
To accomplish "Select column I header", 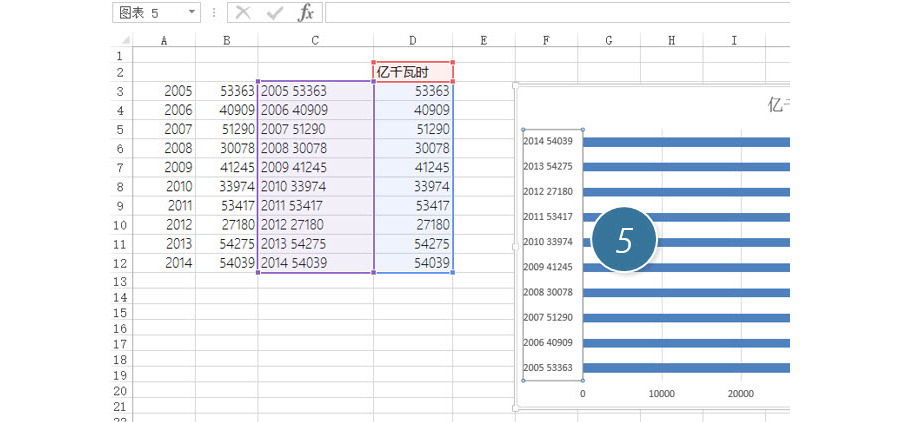I will click(734, 40).
